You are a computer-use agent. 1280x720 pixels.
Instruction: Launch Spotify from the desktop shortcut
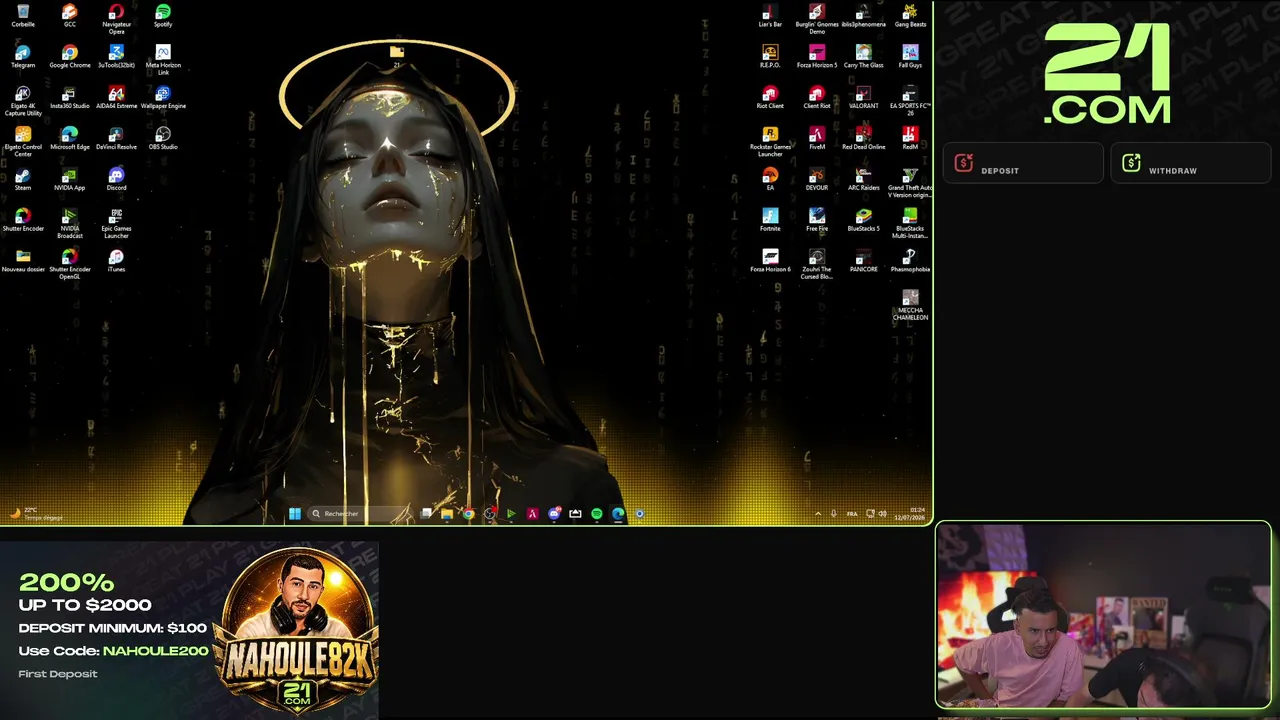(163, 16)
